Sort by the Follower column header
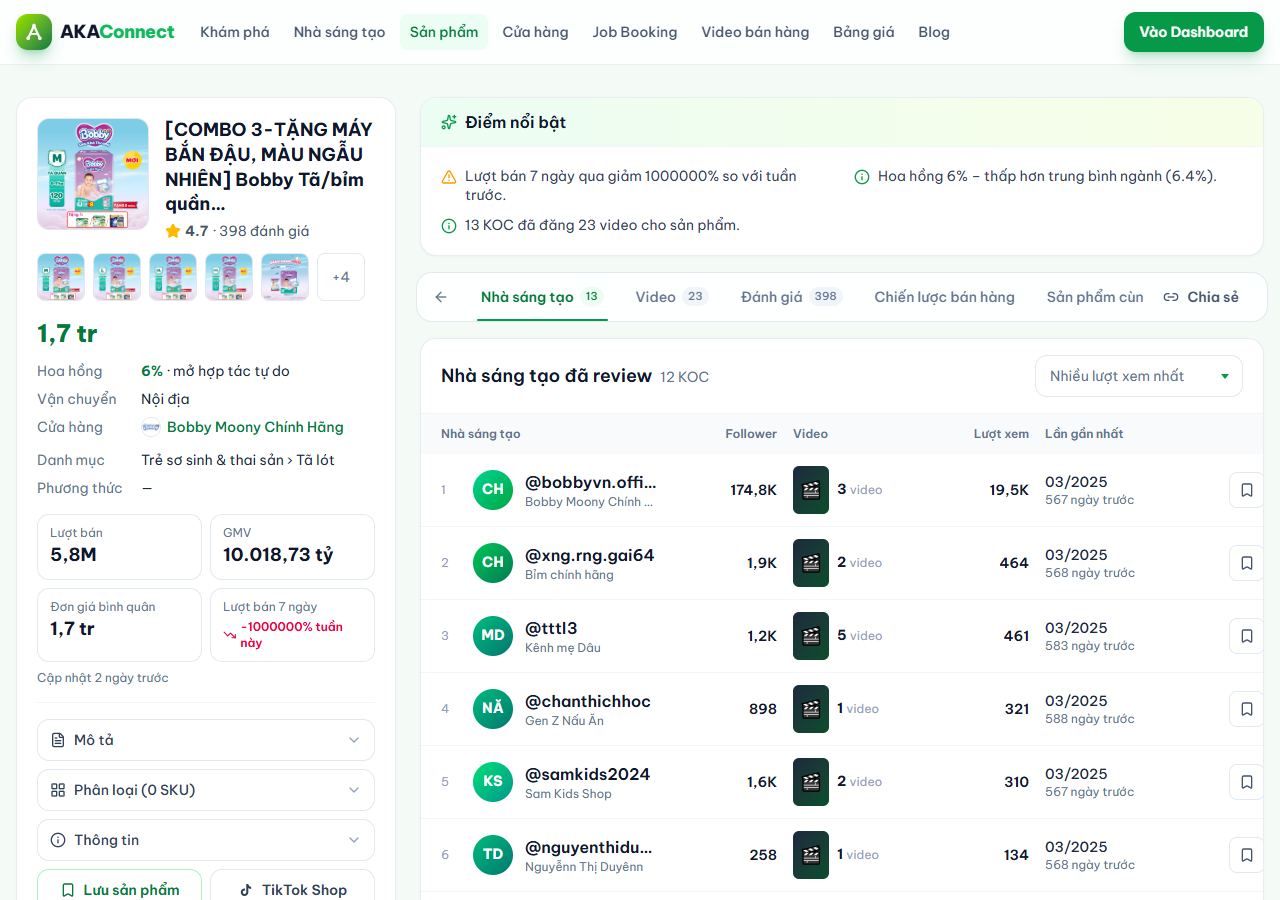The image size is (1280, 900). pos(751,434)
